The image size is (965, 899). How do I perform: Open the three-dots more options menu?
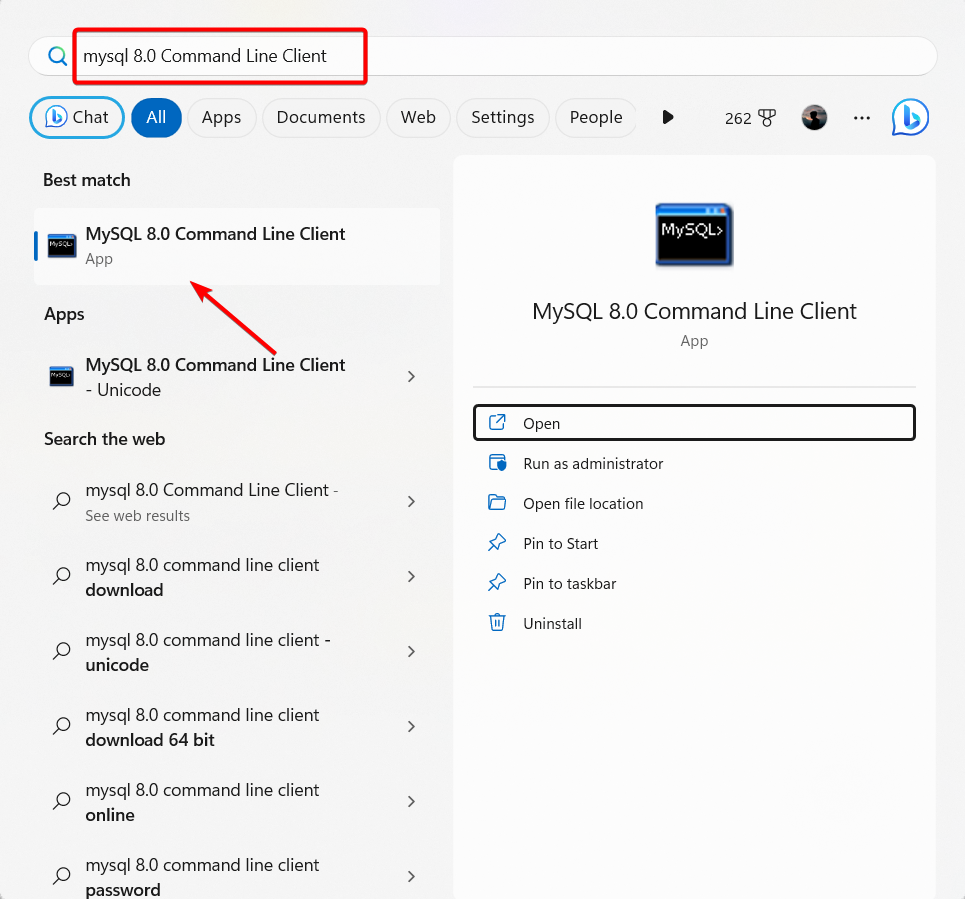tap(862, 118)
